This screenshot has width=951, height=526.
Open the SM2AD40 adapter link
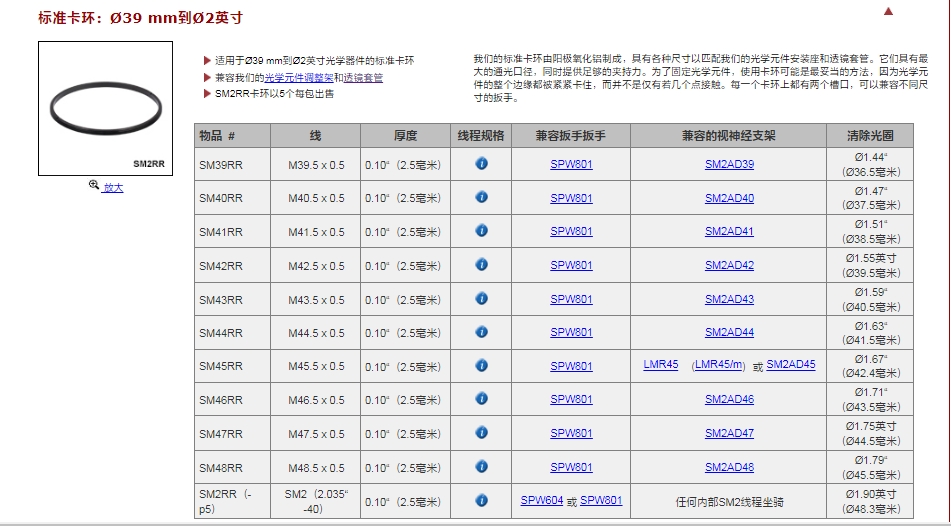point(729,198)
